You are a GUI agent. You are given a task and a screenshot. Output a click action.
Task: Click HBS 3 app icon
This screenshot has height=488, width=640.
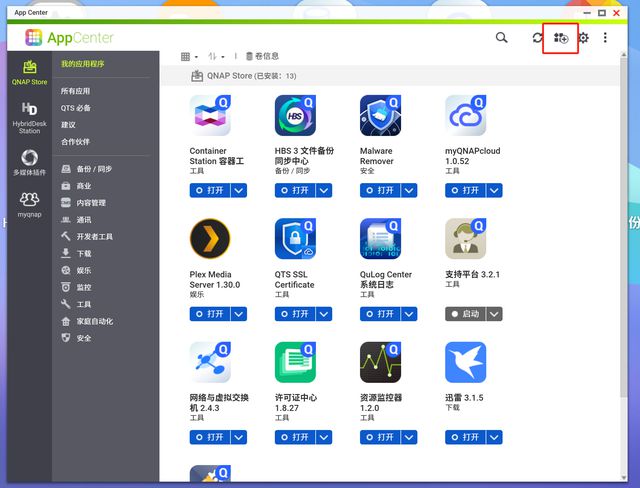295,115
